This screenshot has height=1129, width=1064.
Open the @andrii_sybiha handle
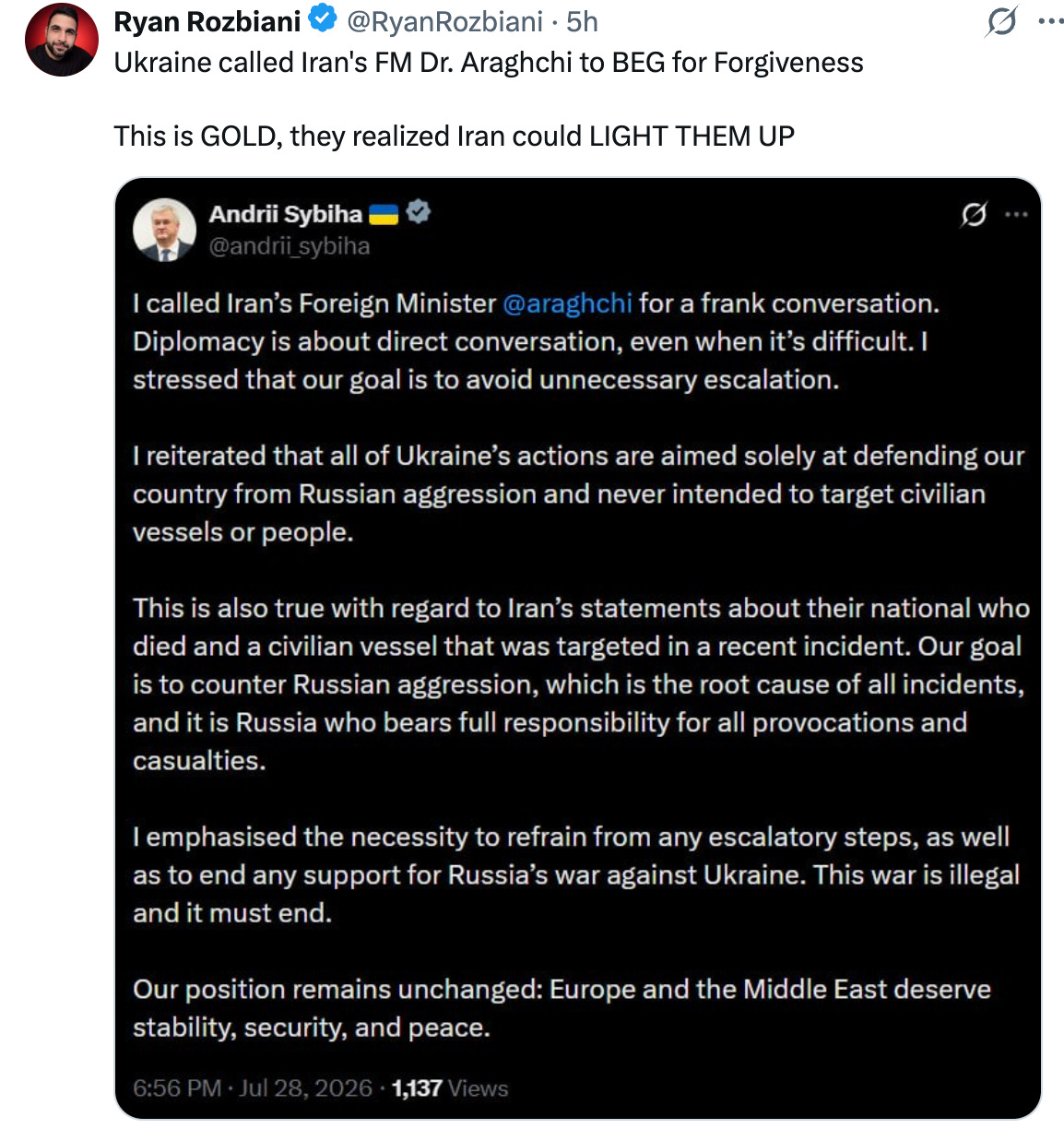[x=290, y=246]
